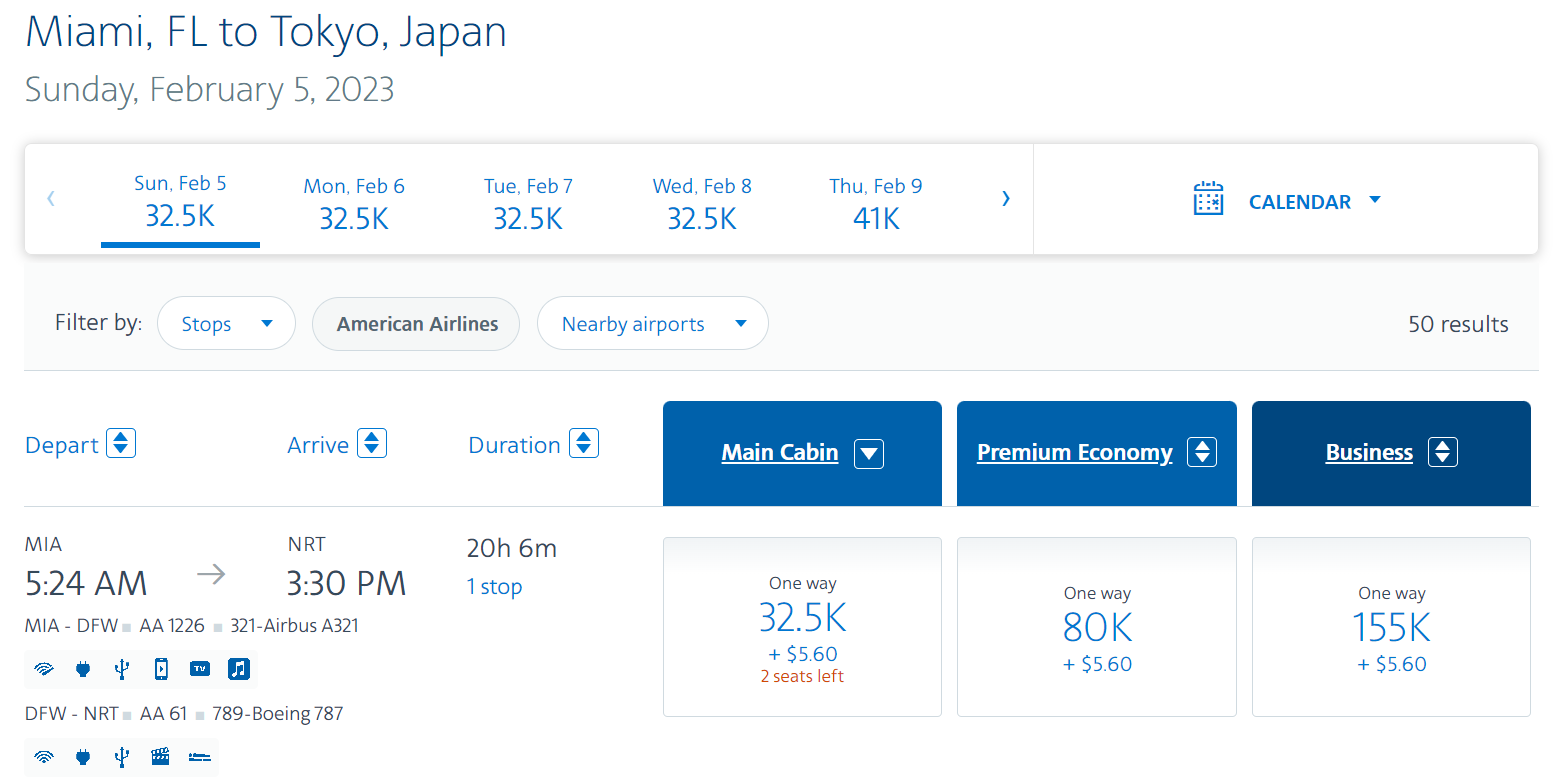
Task: Select the power outlet icon under AA 1226
Action: (x=83, y=669)
